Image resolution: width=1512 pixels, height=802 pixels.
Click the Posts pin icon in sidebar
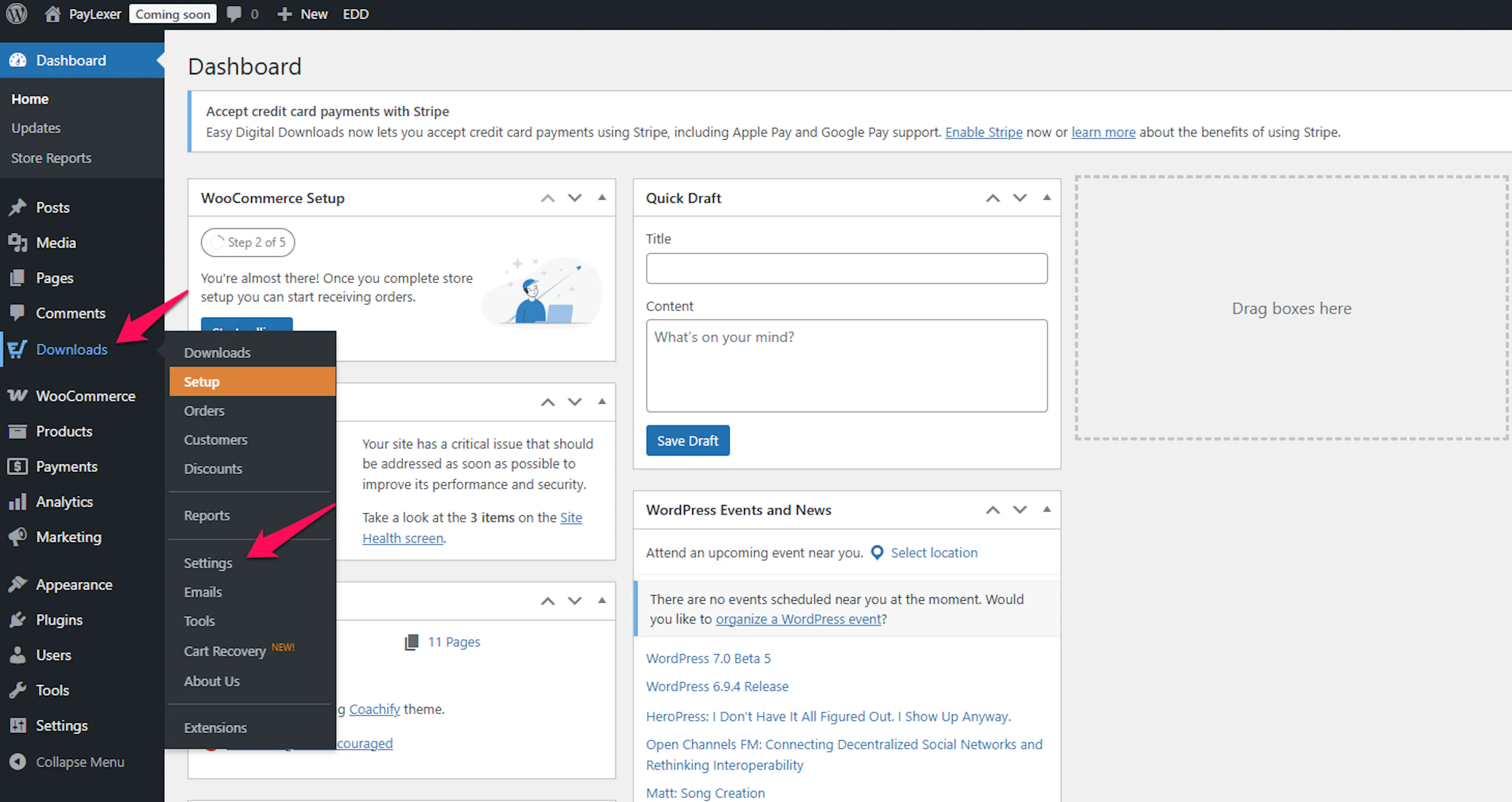pyautogui.click(x=18, y=207)
